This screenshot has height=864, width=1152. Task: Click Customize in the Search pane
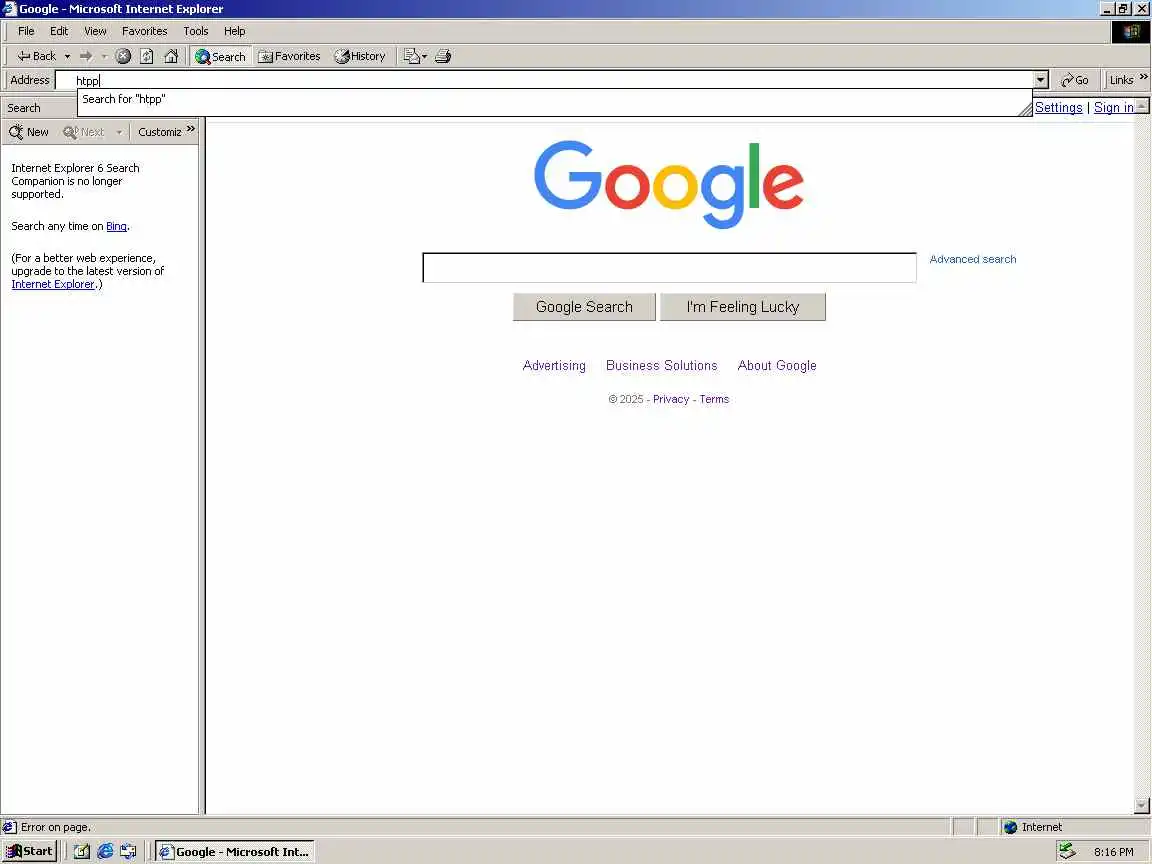[x=159, y=132]
